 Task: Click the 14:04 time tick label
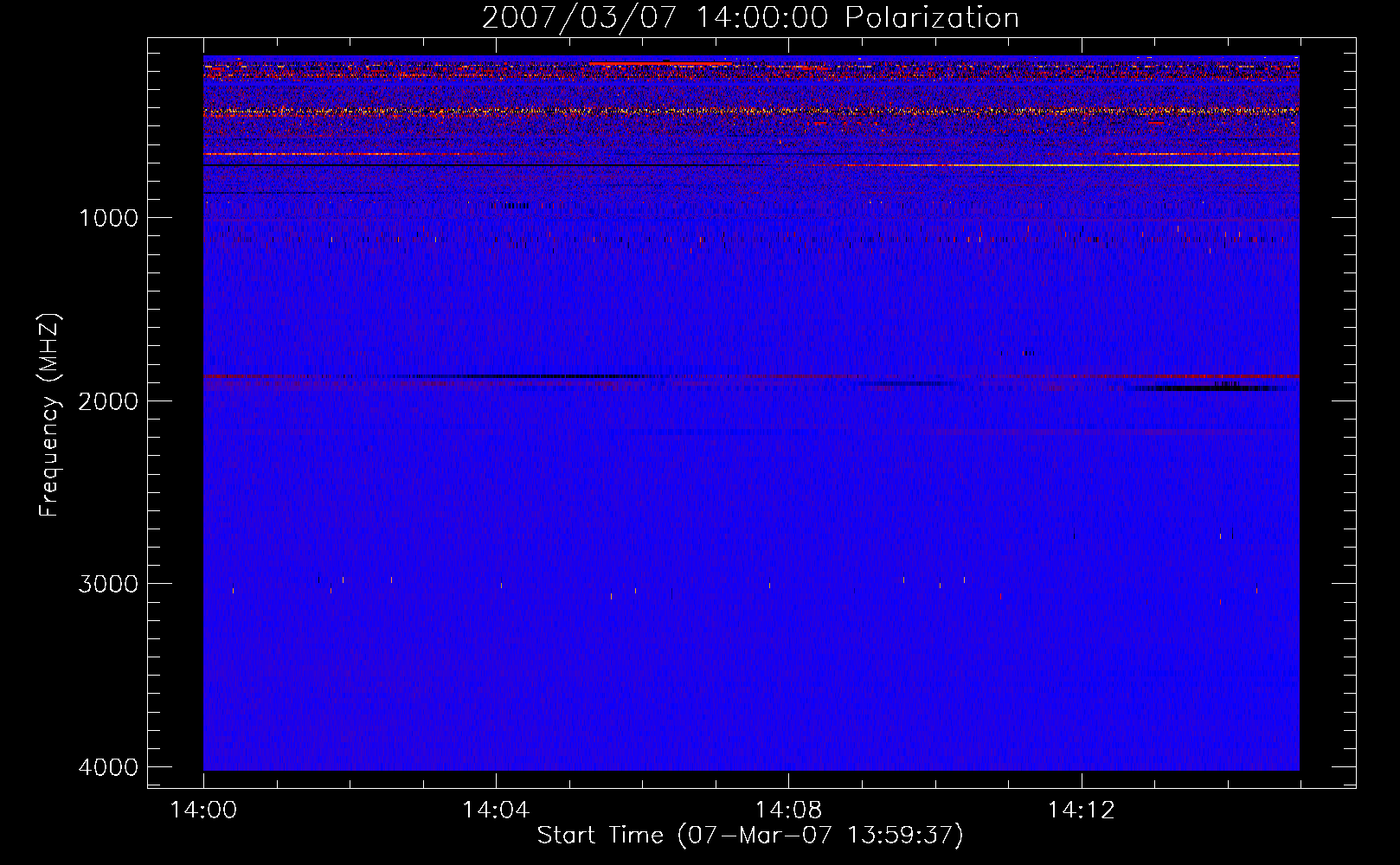click(x=496, y=810)
